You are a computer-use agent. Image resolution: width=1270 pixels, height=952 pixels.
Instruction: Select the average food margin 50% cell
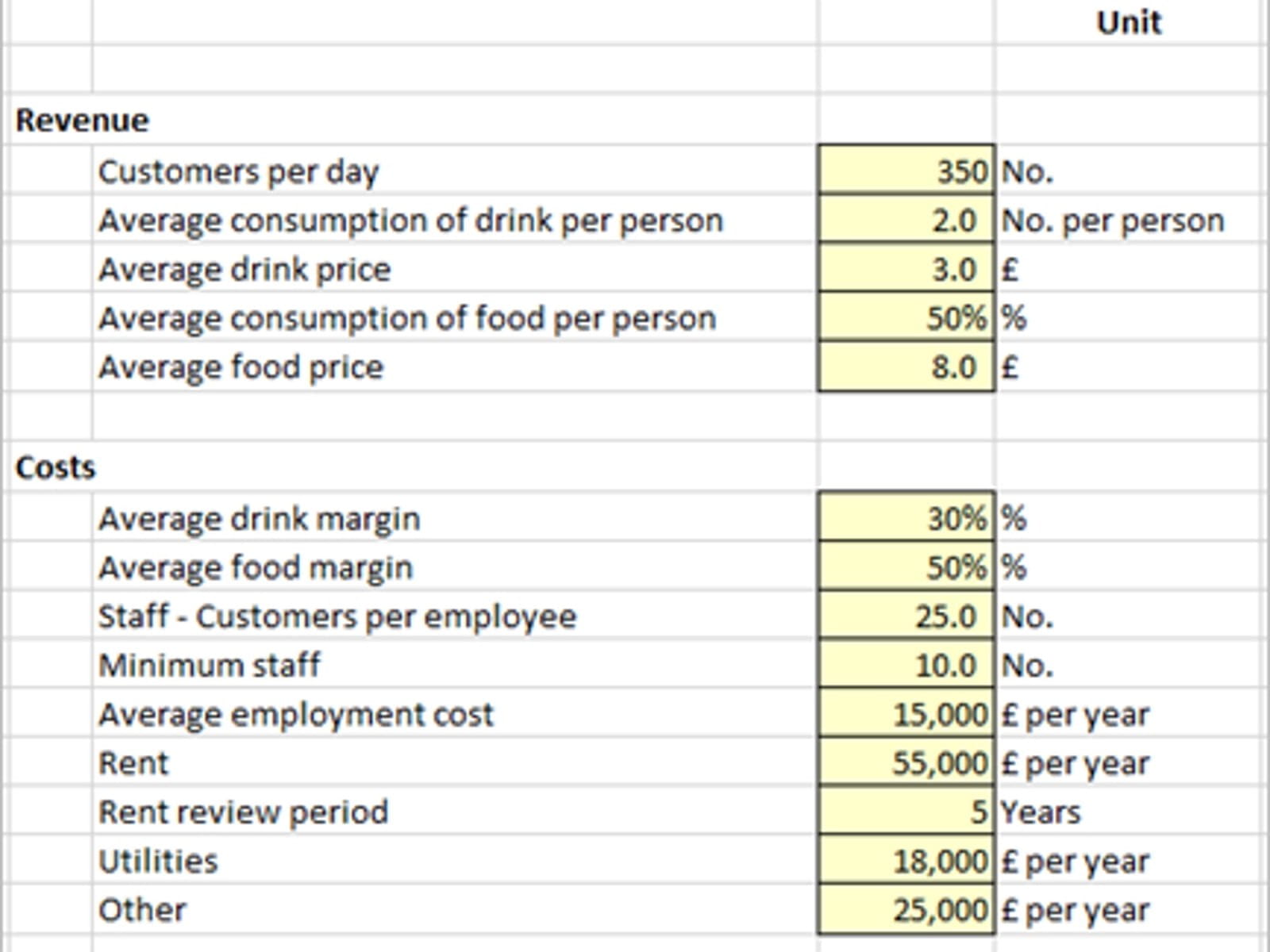tap(906, 567)
